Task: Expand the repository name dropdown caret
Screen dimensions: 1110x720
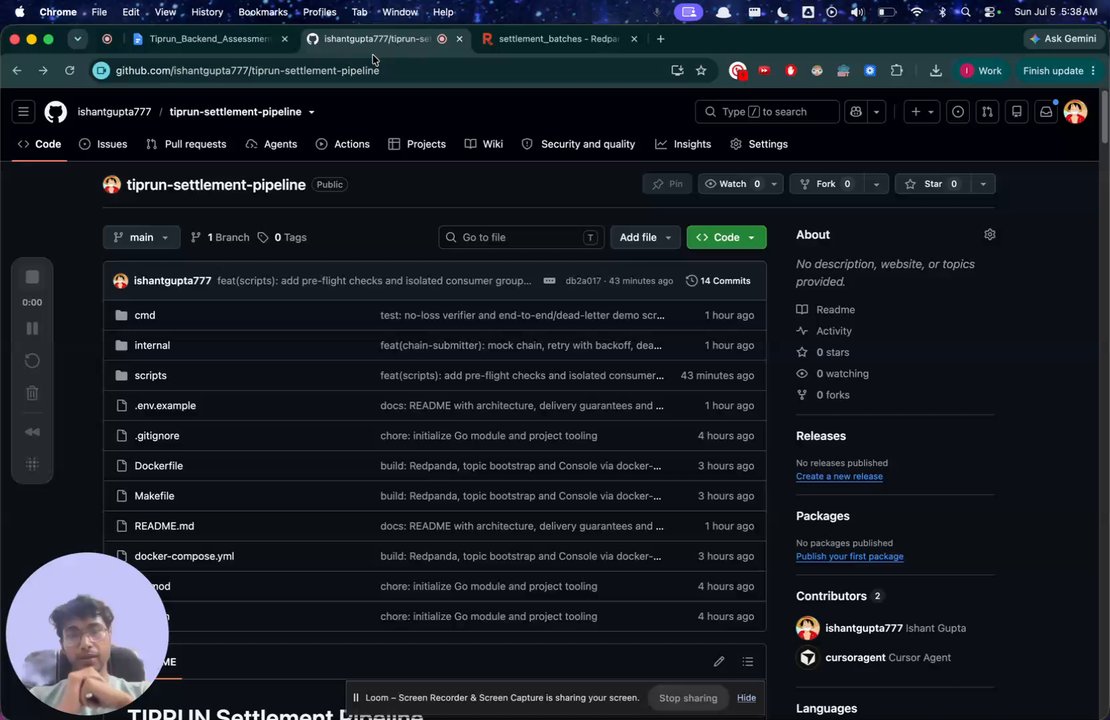Action: (311, 112)
